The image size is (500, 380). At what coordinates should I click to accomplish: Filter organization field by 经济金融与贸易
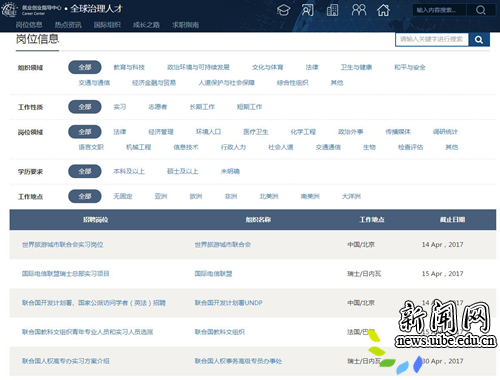(x=154, y=83)
